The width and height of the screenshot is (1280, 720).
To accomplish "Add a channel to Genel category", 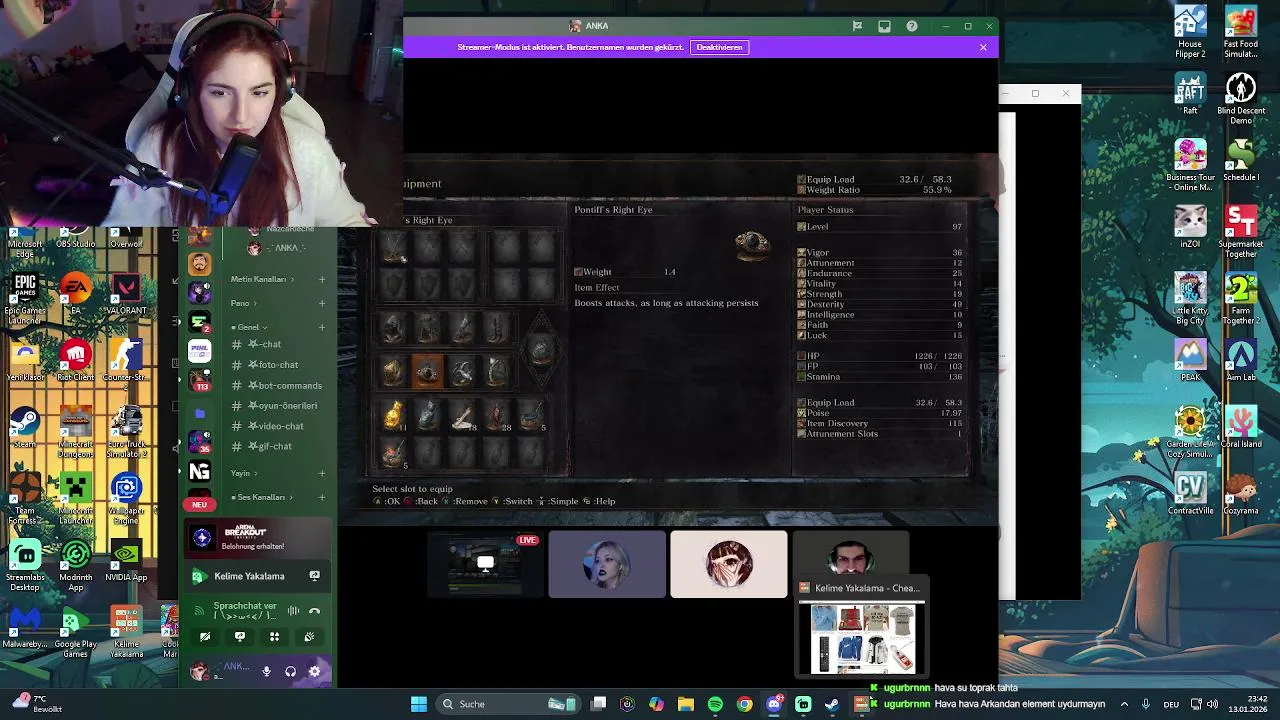I will pyautogui.click(x=322, y=327).
